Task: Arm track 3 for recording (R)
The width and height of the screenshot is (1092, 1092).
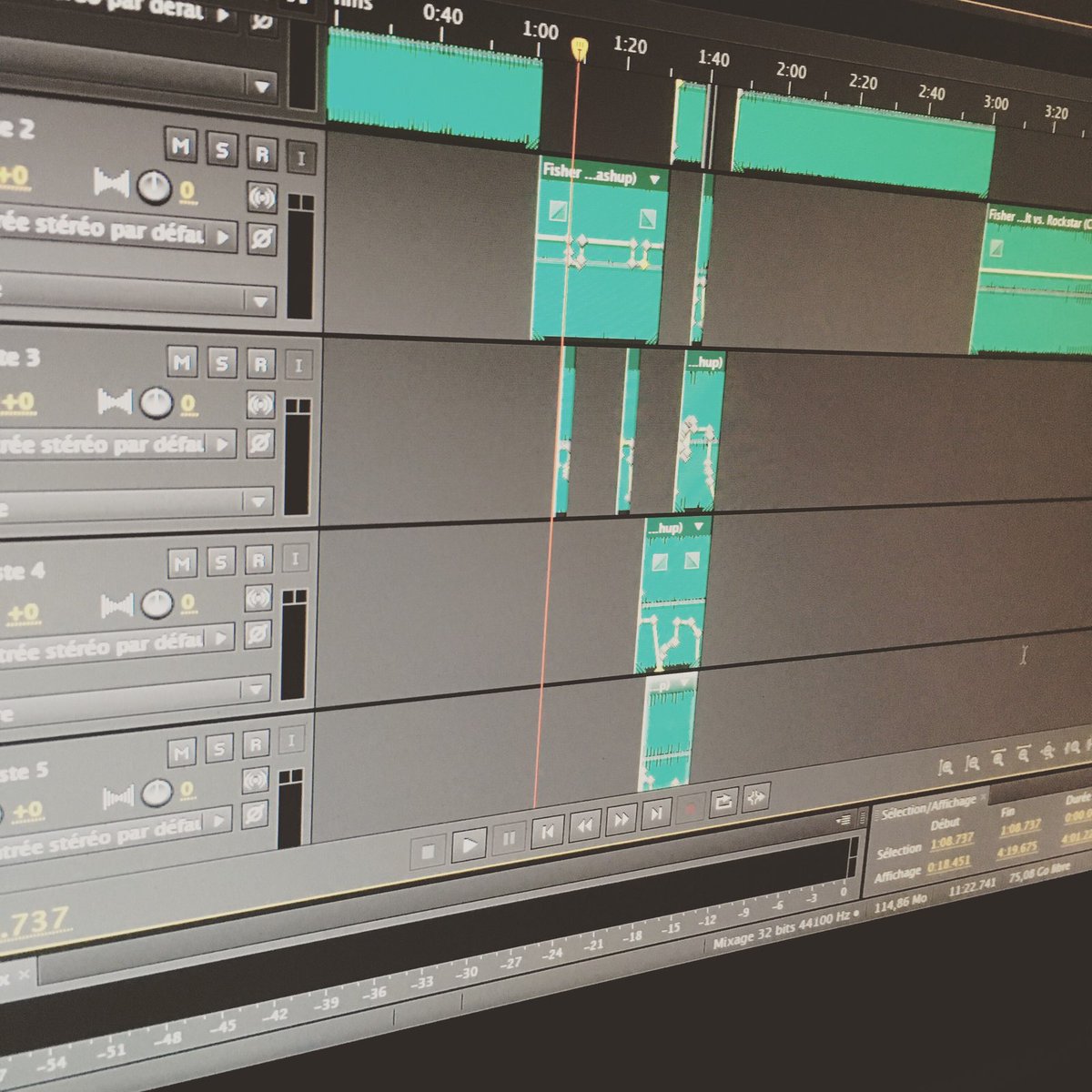Action: 260,365
